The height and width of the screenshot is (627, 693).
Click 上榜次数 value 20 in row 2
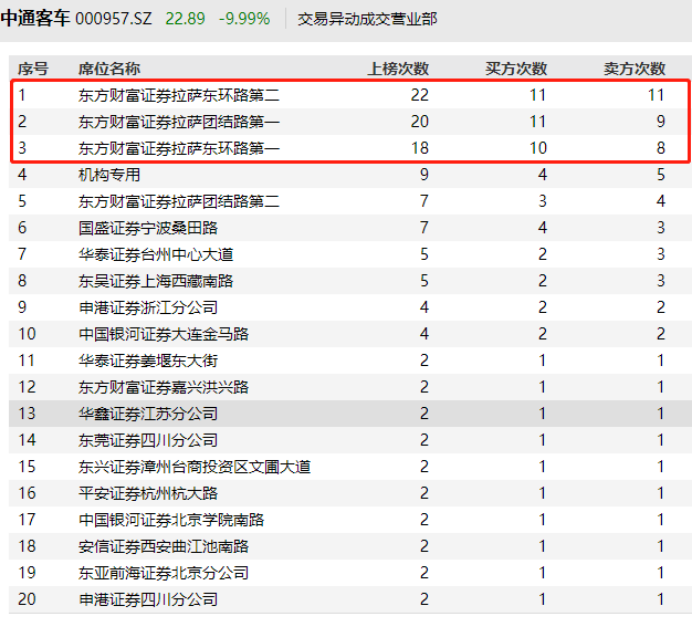tap(419, 122)
